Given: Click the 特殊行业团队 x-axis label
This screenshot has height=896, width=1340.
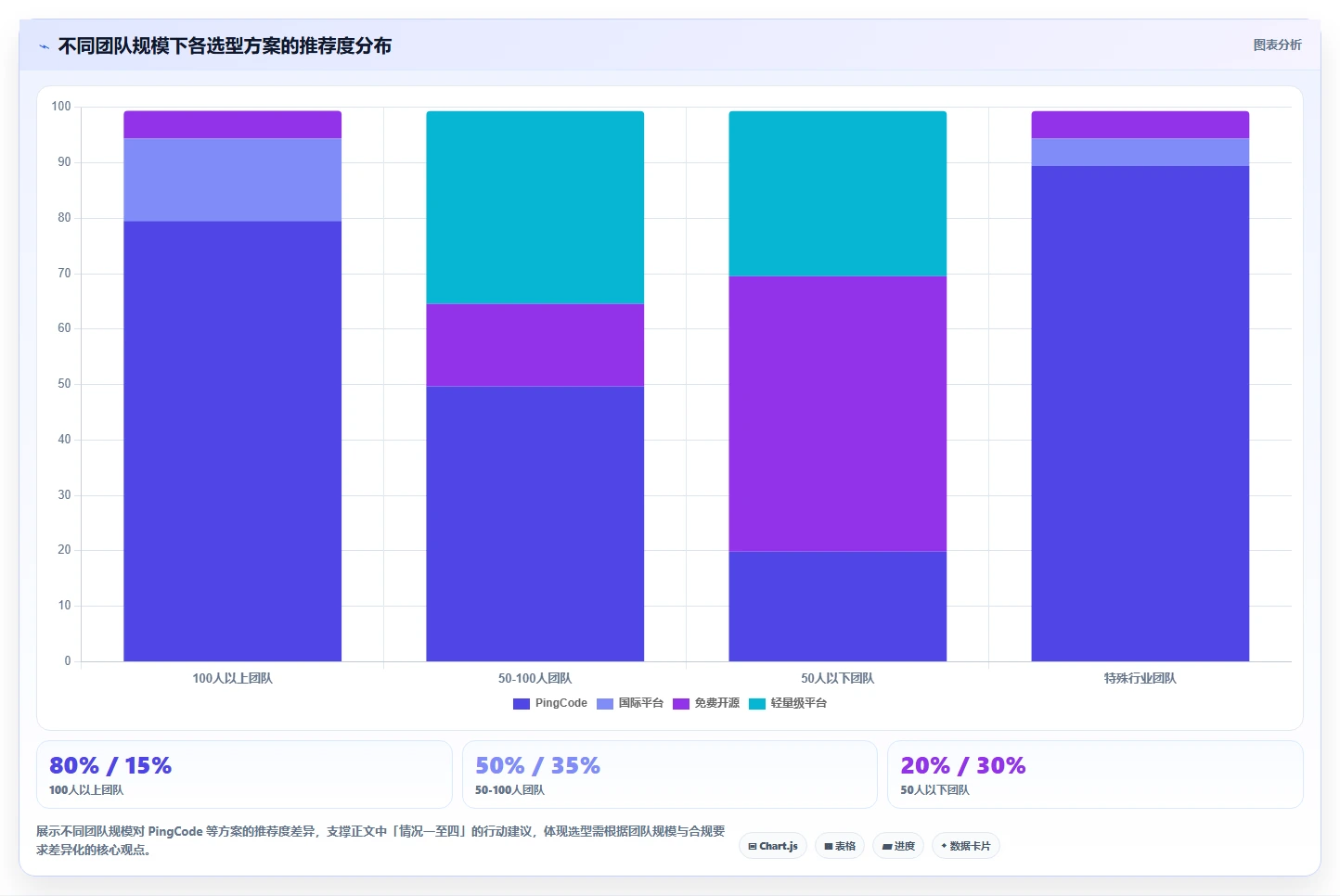Looking at the screenshot, I should pos(1140,678).
